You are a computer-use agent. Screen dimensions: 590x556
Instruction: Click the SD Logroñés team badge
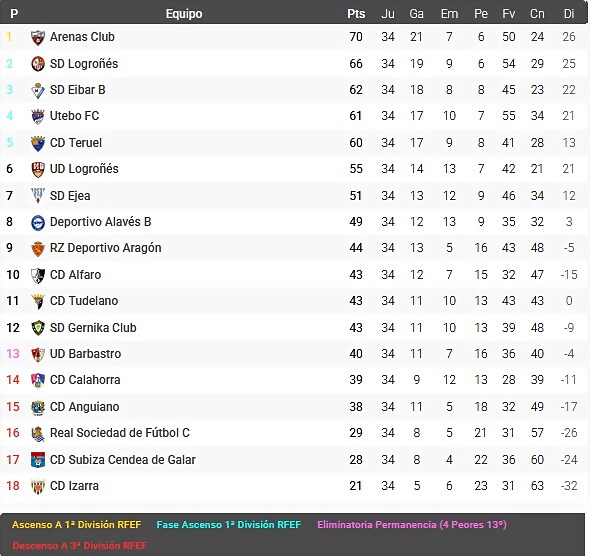pyautogui.click(x=38, y=64)
